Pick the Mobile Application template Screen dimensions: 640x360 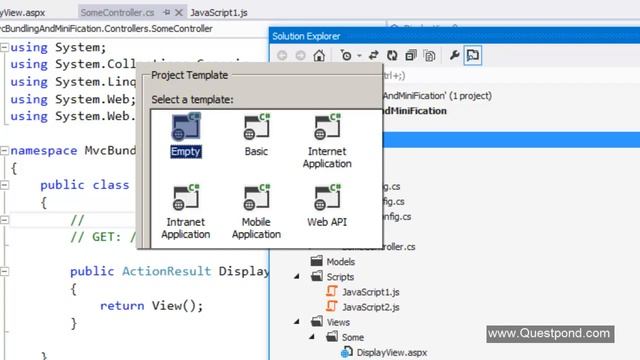point(256,212)
